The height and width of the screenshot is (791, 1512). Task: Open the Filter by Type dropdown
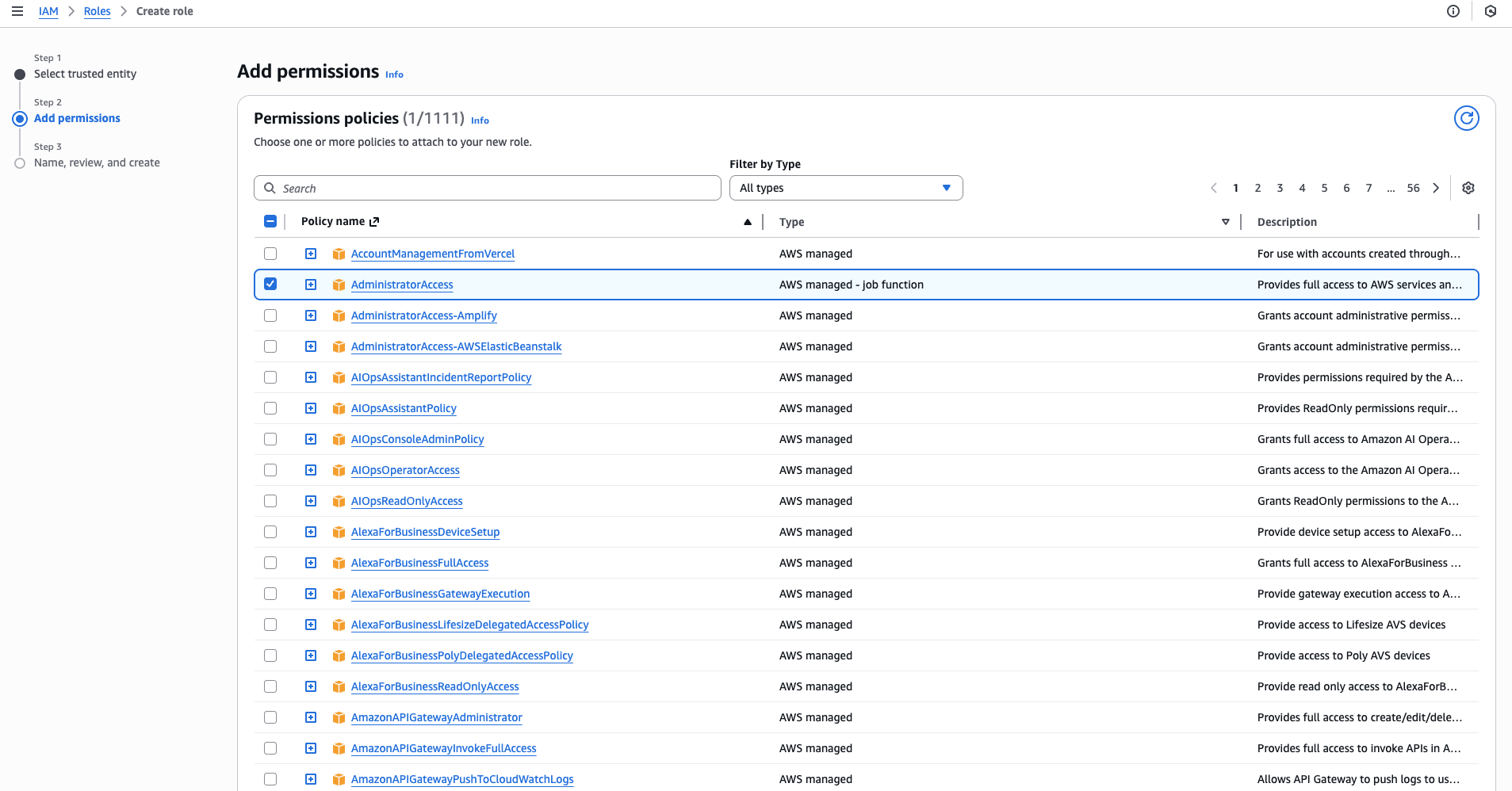(845, 188)
